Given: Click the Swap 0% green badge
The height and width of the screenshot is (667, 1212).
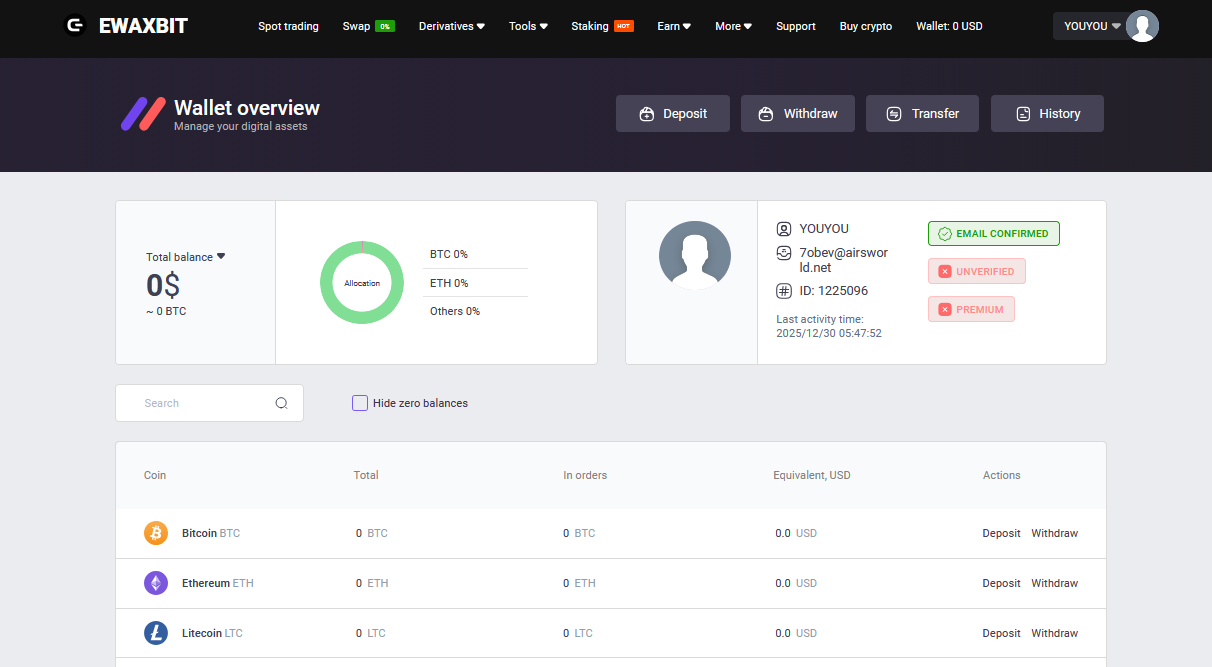Looking at the screenshot, I should click(385, 26).
